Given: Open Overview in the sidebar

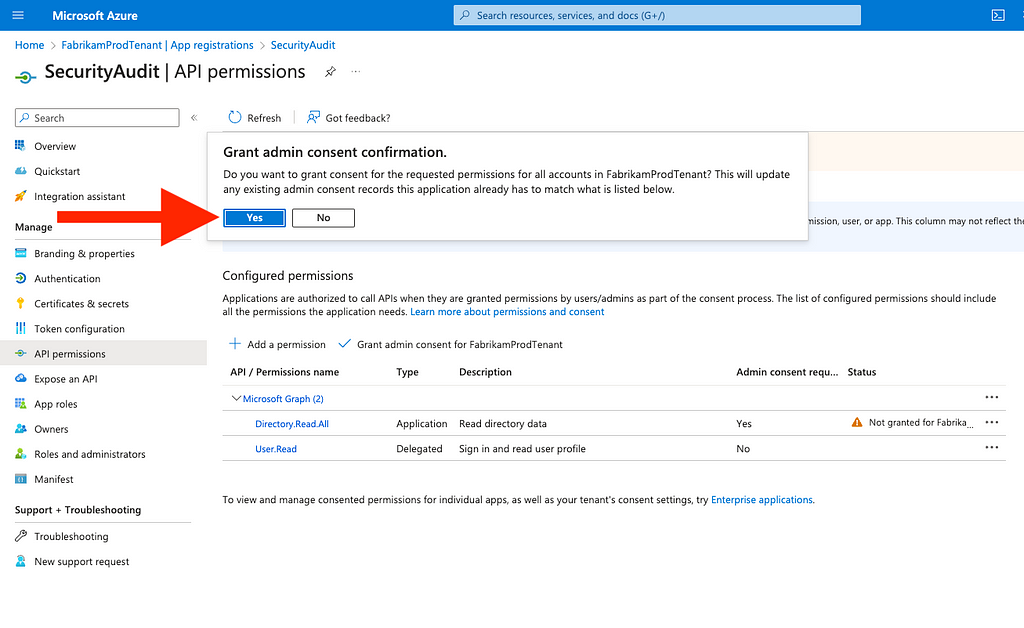Looking at the screenshot, I should pos(55,146).
